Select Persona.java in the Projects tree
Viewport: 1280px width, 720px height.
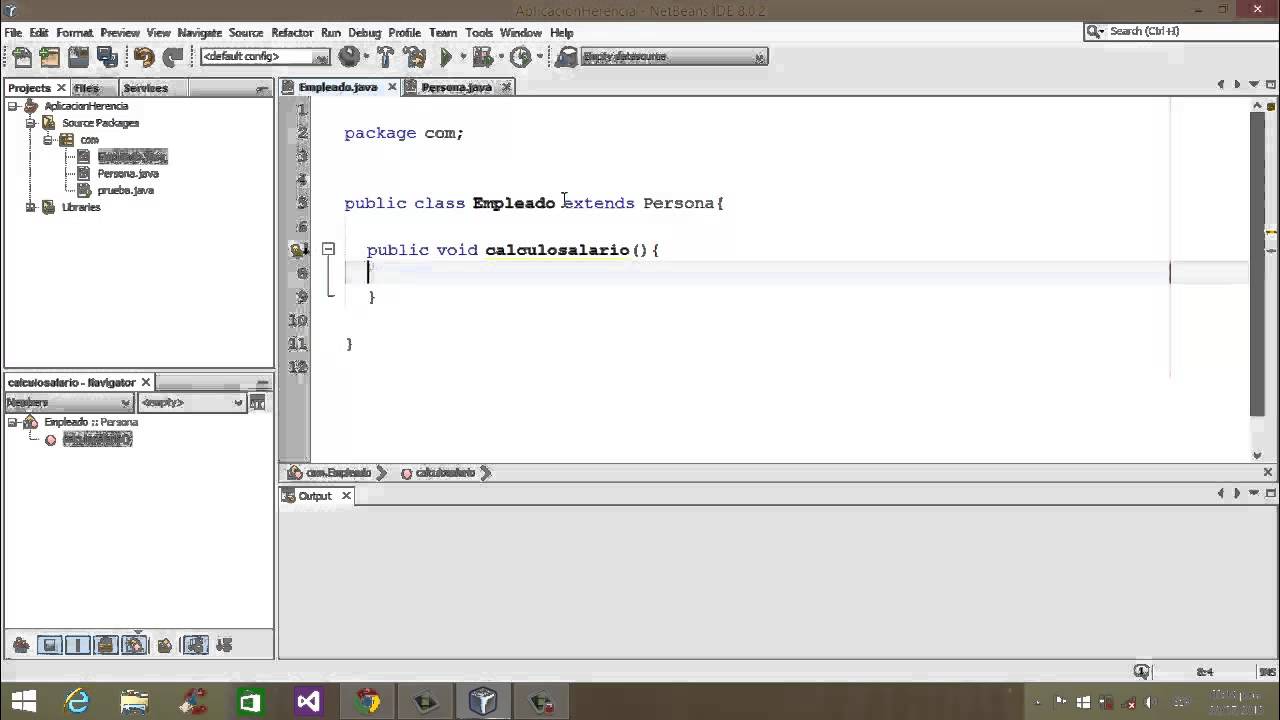click(x=128, y=174)
